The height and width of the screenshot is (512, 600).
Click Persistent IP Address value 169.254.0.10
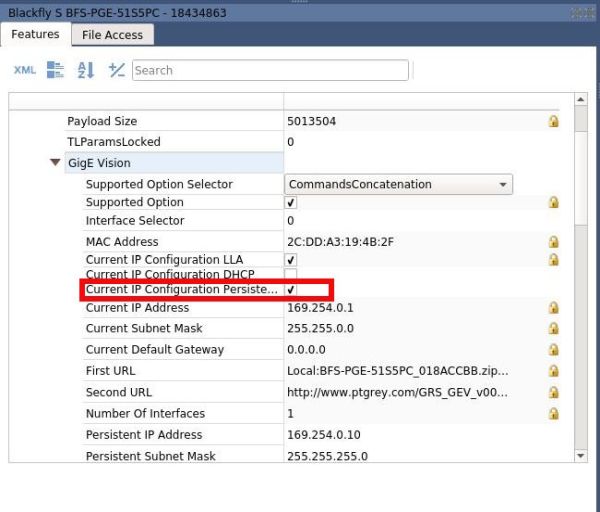(324, 435)
